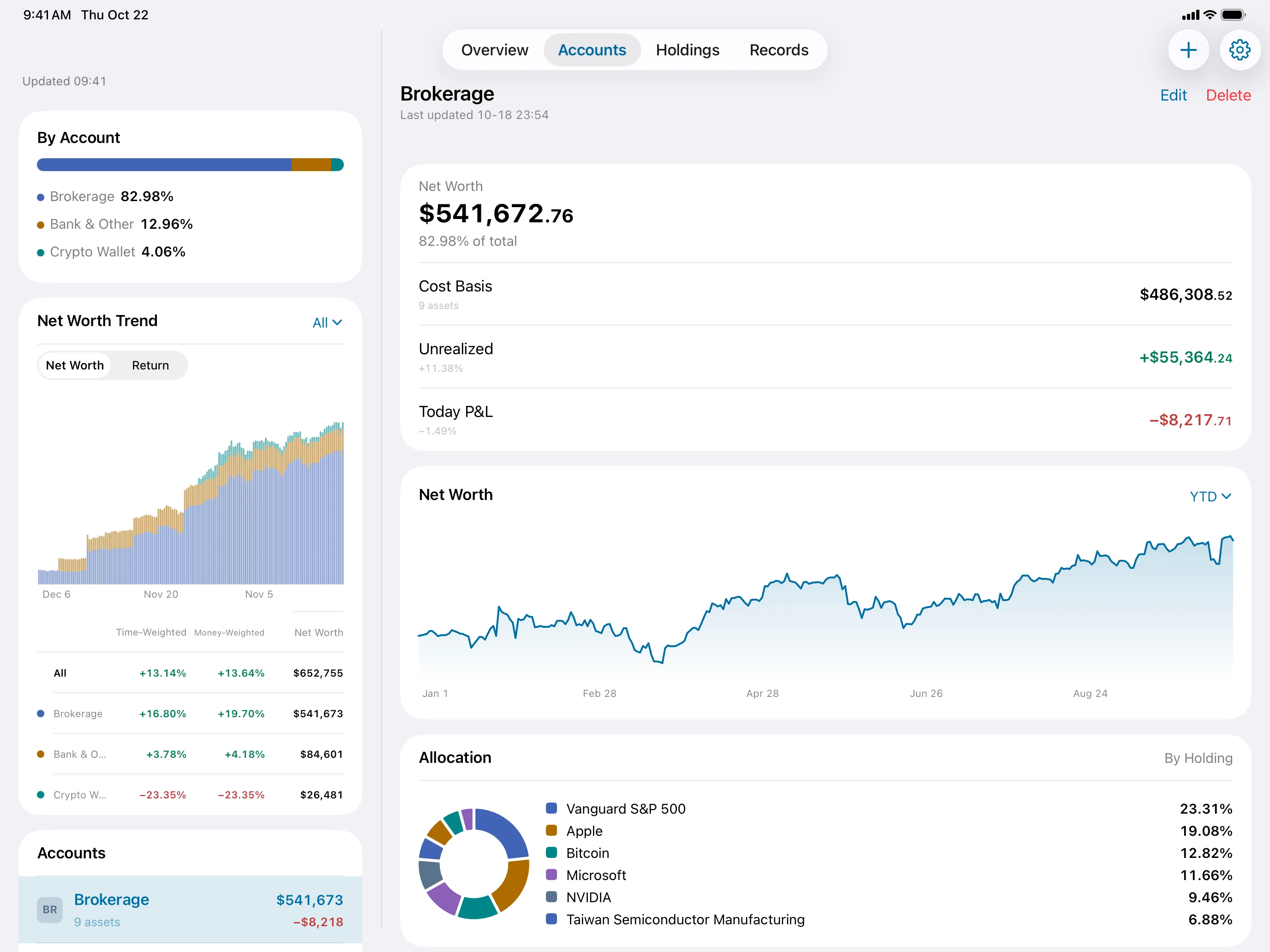Viewport: 1270px width, 952px height.
Task: Tap the Cost Basis $486,308.52 row
Action: pos(825,294)
